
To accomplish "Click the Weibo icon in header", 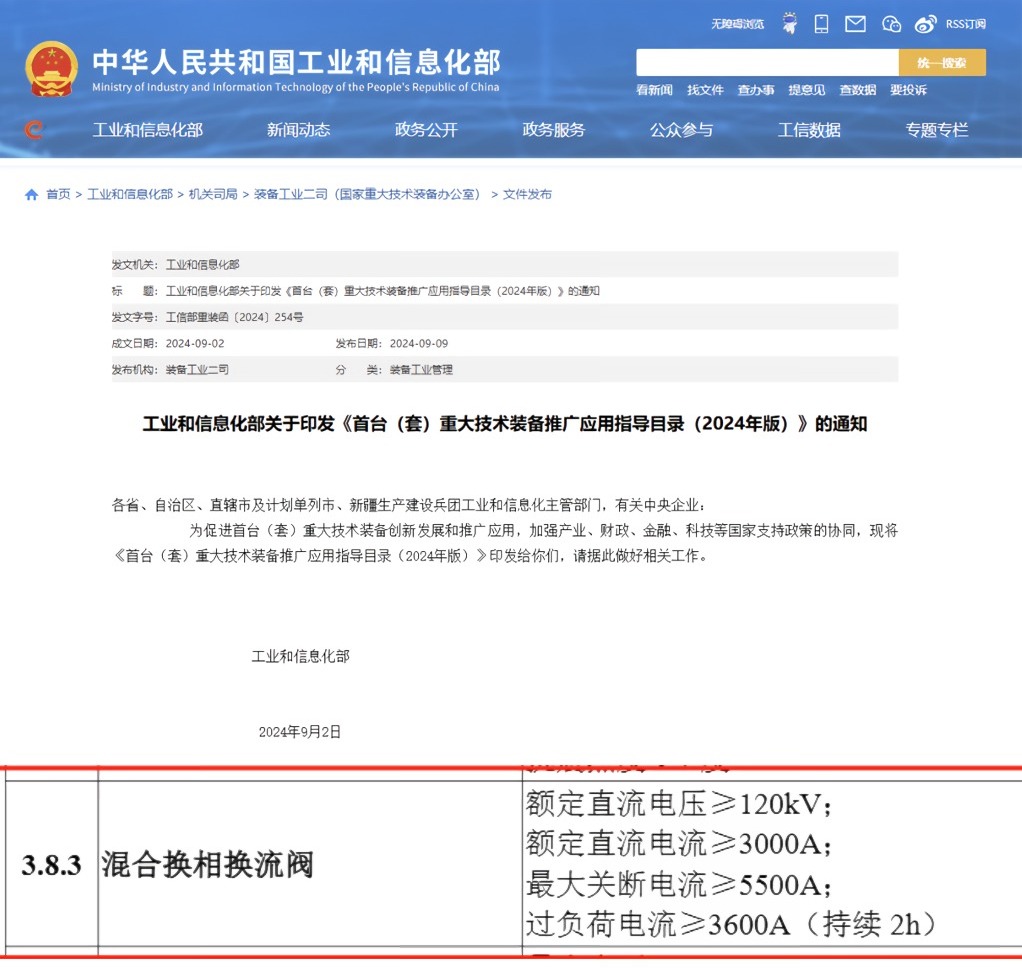I will tap(926, 24).
